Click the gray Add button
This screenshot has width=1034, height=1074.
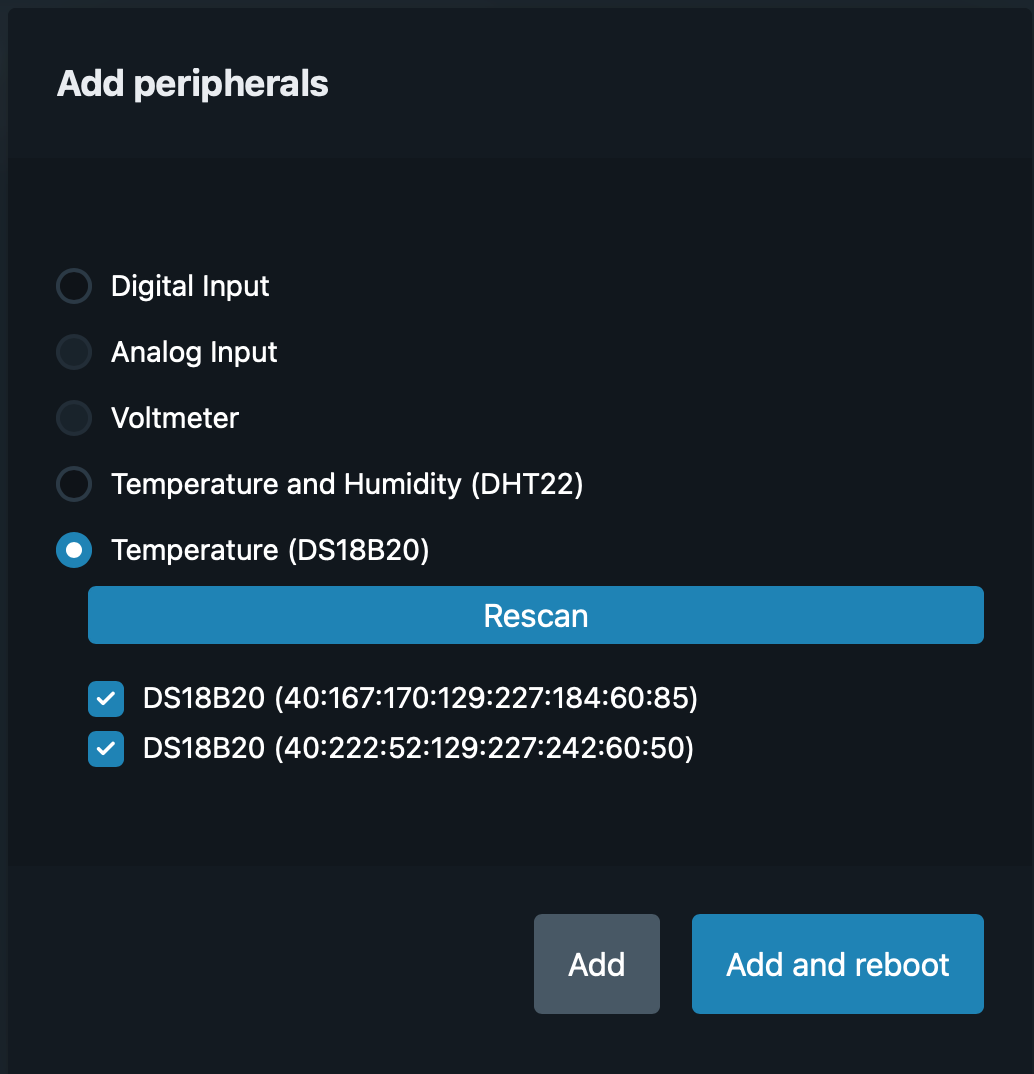click(597, 964)
